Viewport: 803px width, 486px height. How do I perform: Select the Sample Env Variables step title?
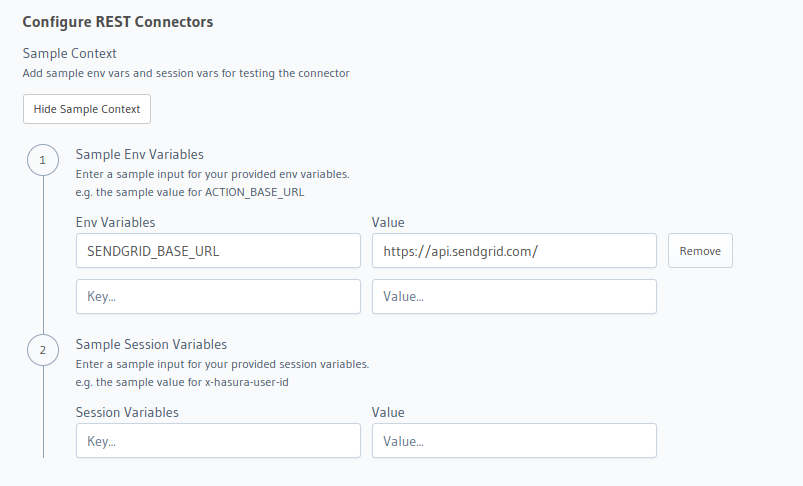pyautogui.click(x=140, y=154)
